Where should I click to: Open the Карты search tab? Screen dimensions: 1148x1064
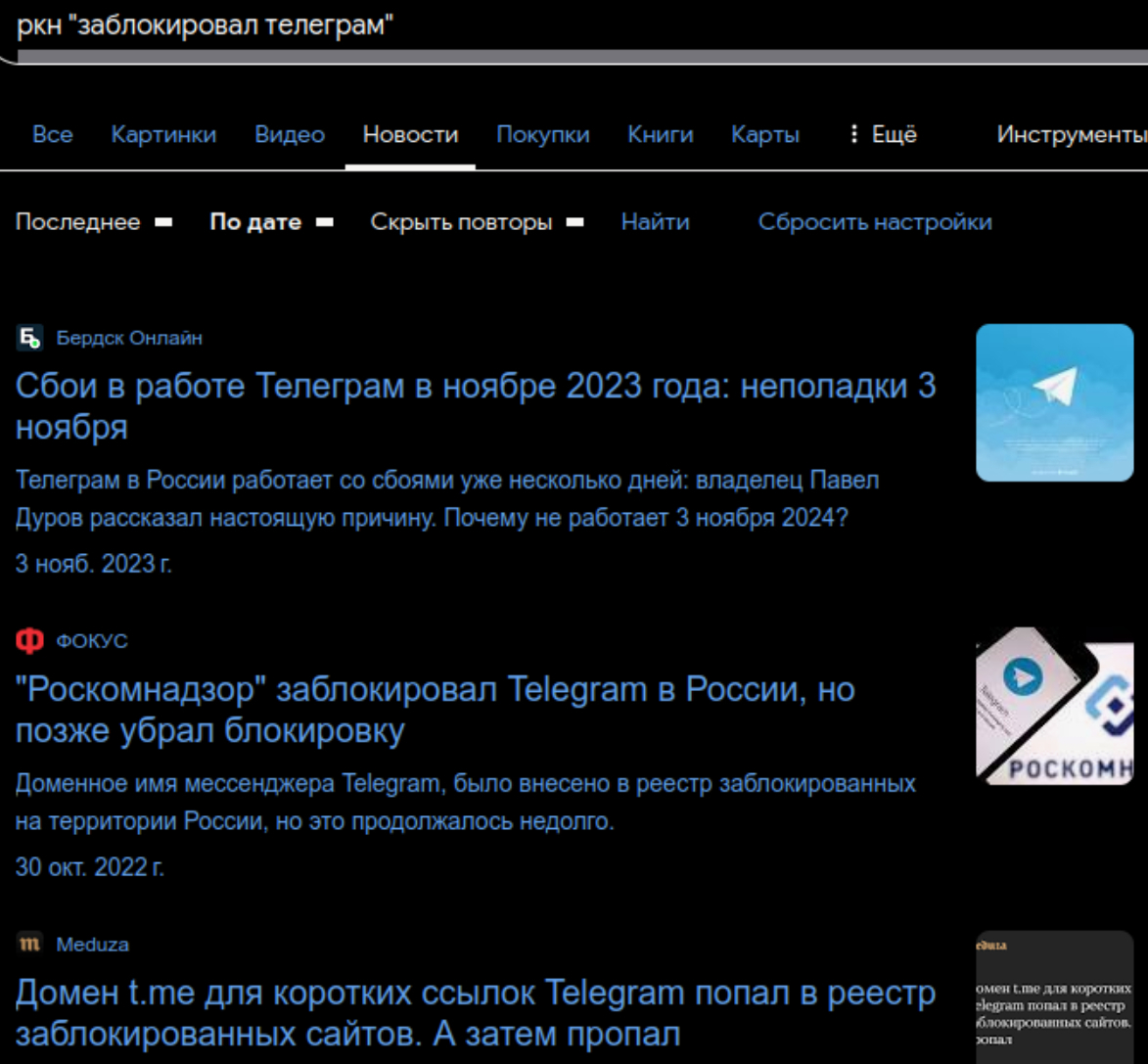click(x=765, y=135)
